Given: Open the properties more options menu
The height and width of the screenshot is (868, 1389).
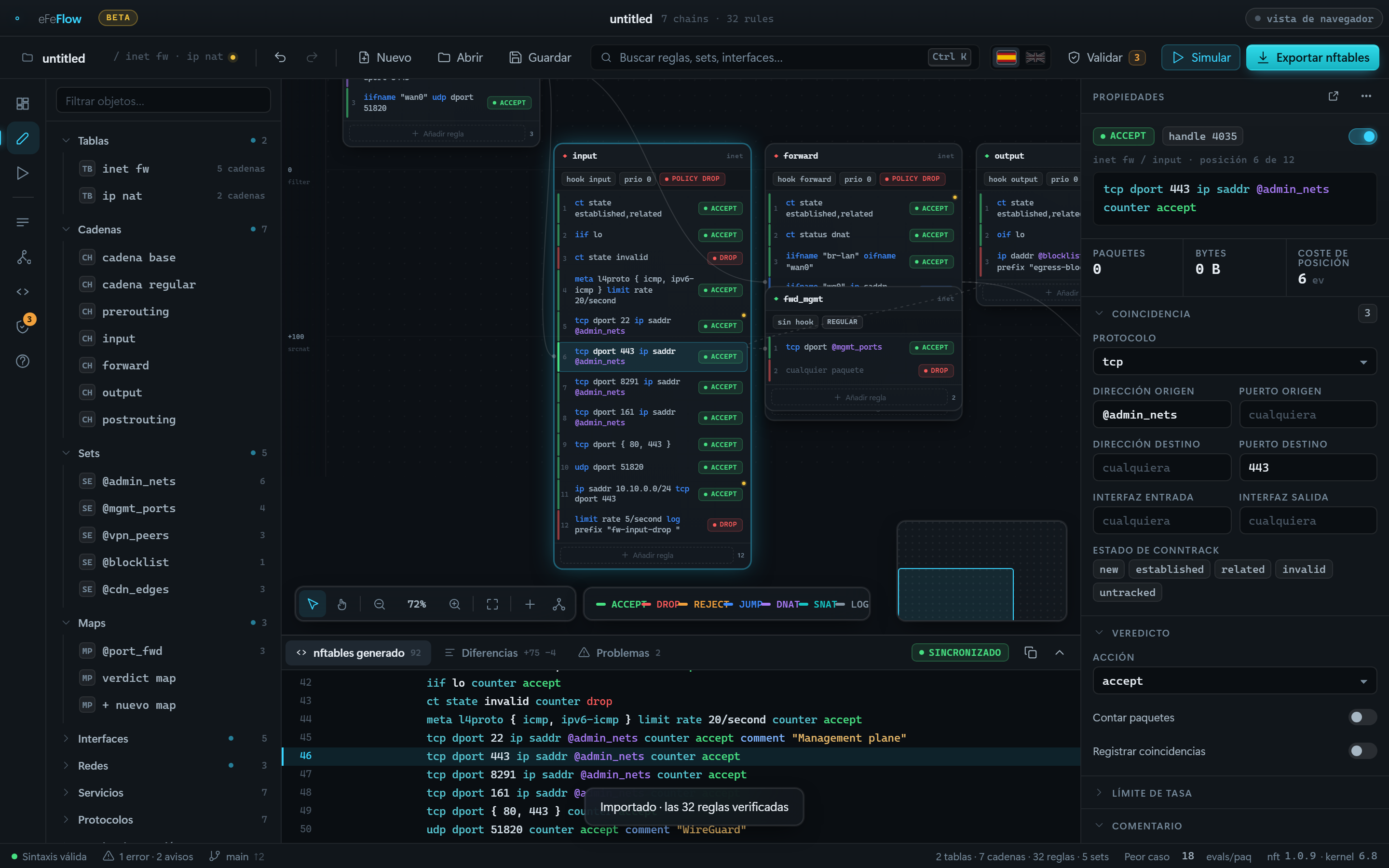Looking at the screenshot, I should [x=1366, y=96].
